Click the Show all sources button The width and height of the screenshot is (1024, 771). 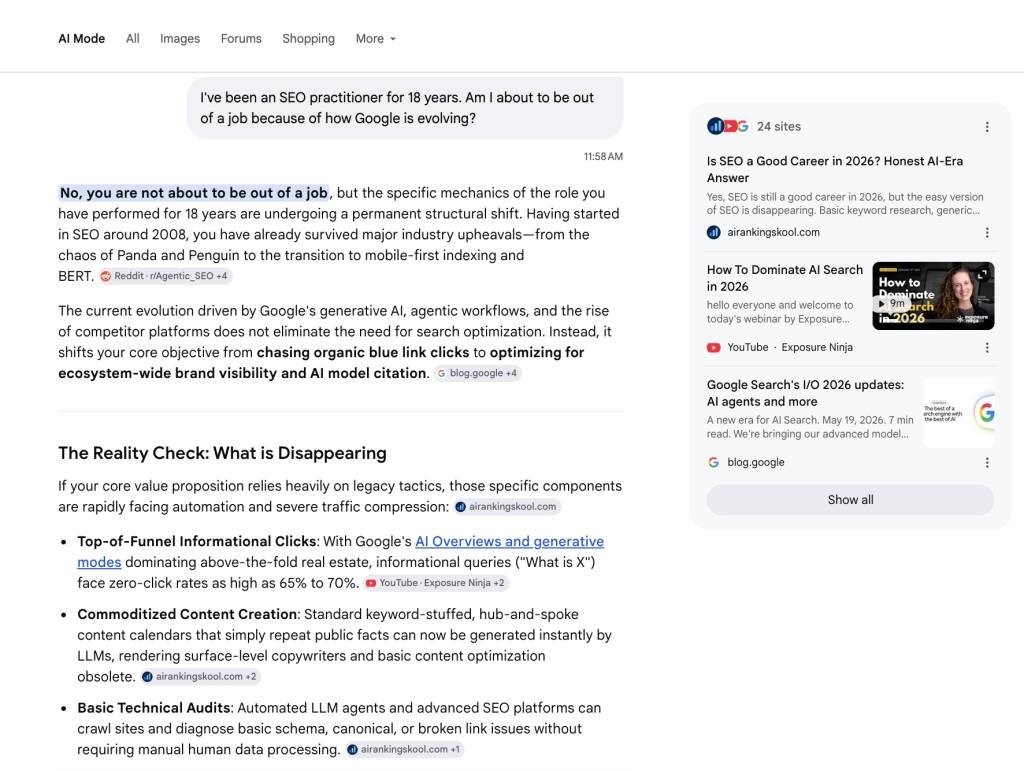click(x=850, y=500)
